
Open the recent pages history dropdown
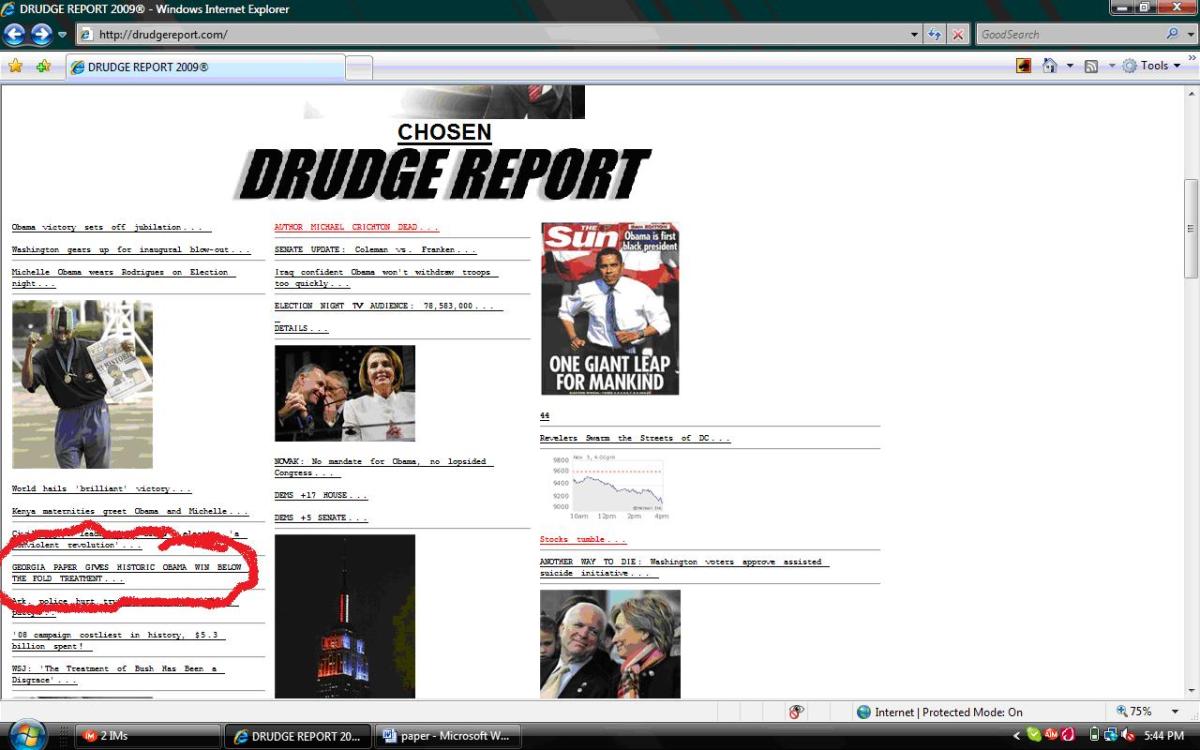914,33
